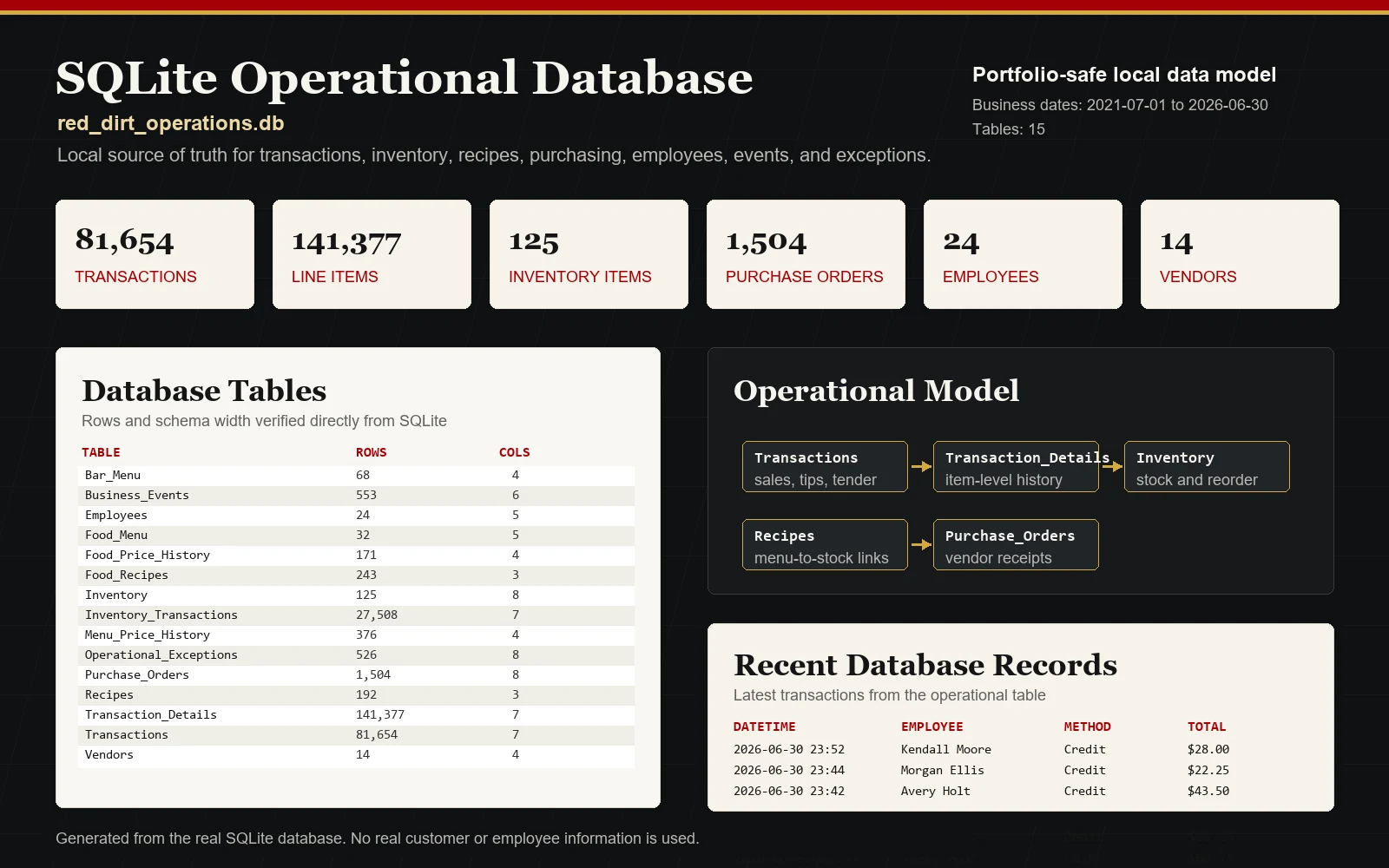This screenshot has height=868, width=1389.
Task: Click the Transactions stat card showing 81,654
Action: tap(155, 254)
